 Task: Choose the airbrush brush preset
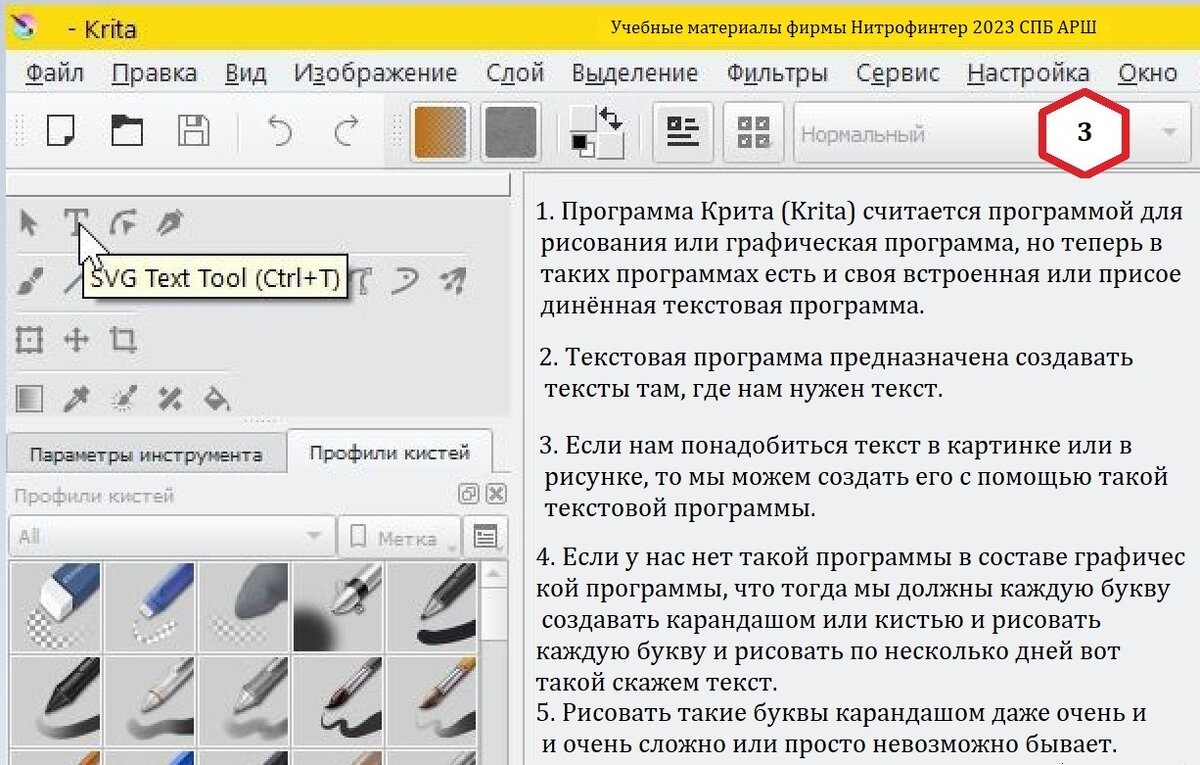click(x=338, y=606)
